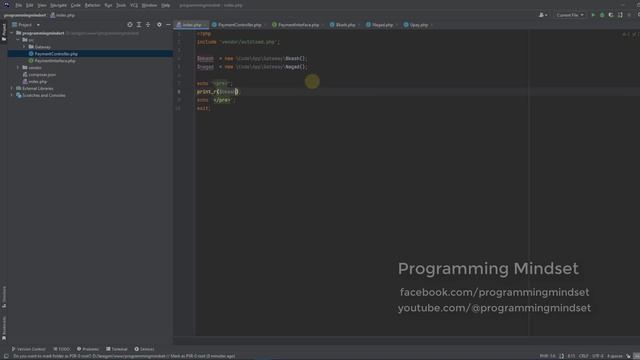
Task: Click the Run with Coverage icon
Action: coord(611,15)
